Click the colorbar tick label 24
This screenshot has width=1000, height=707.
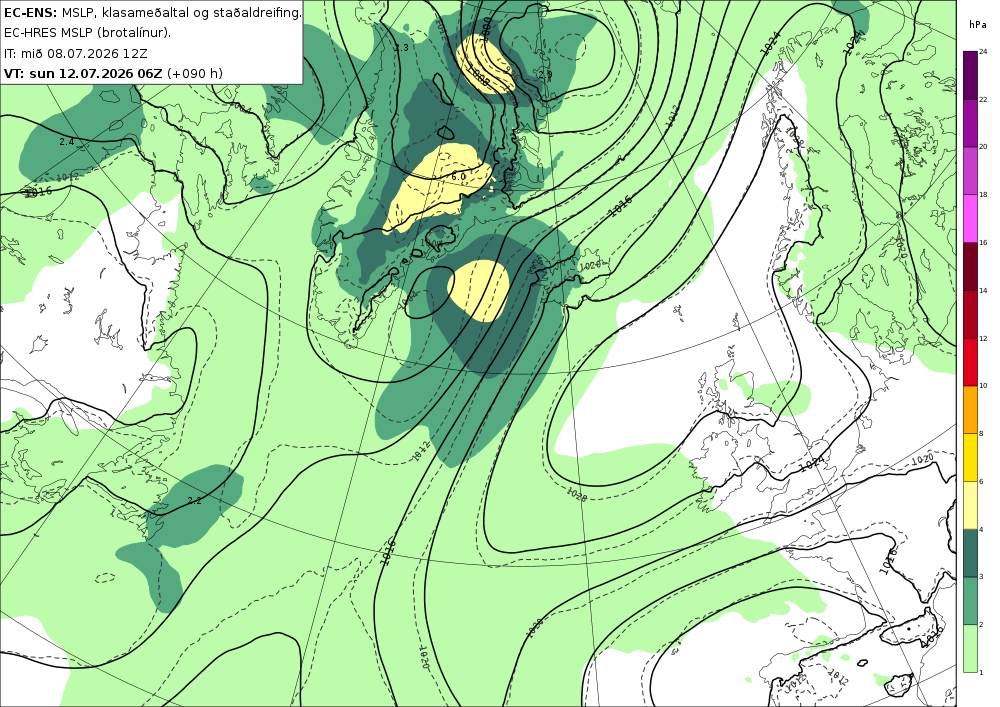[983, 52]
